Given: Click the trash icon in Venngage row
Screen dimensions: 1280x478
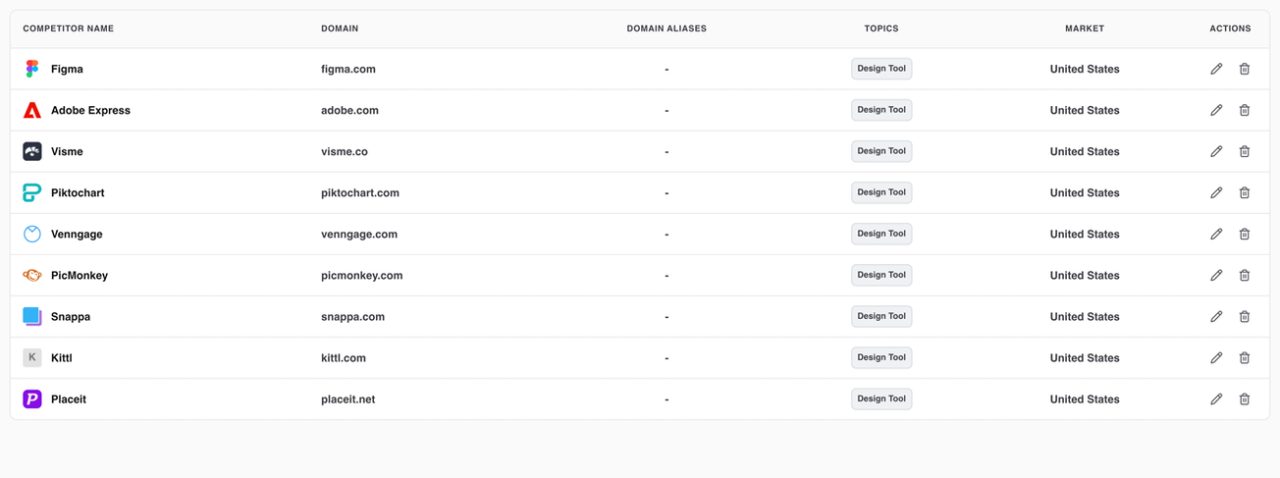Looking at the screenshot, I should [1244, 234].
